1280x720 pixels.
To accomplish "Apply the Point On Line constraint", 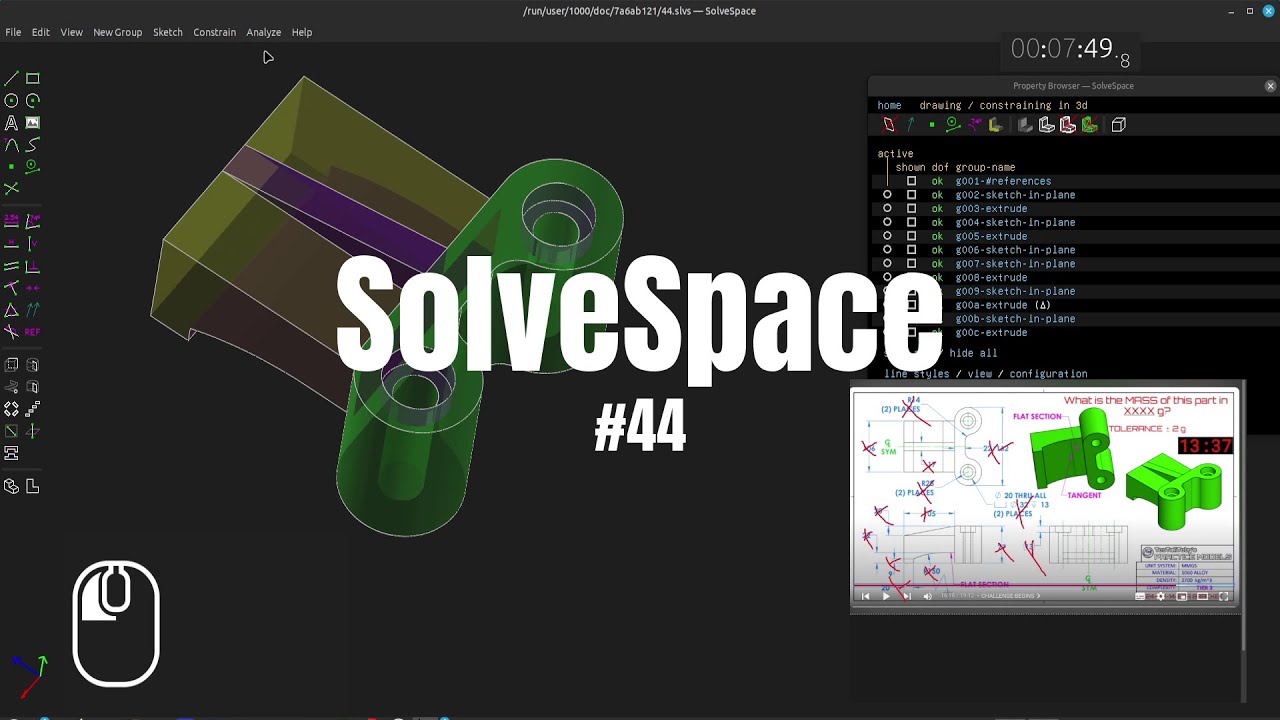I will point(11,287).
